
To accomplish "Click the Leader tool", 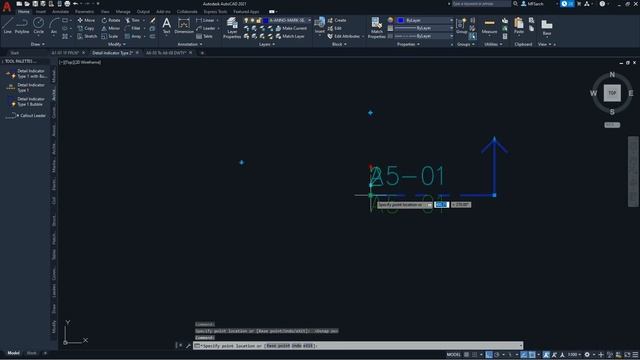I will [206, 28].
